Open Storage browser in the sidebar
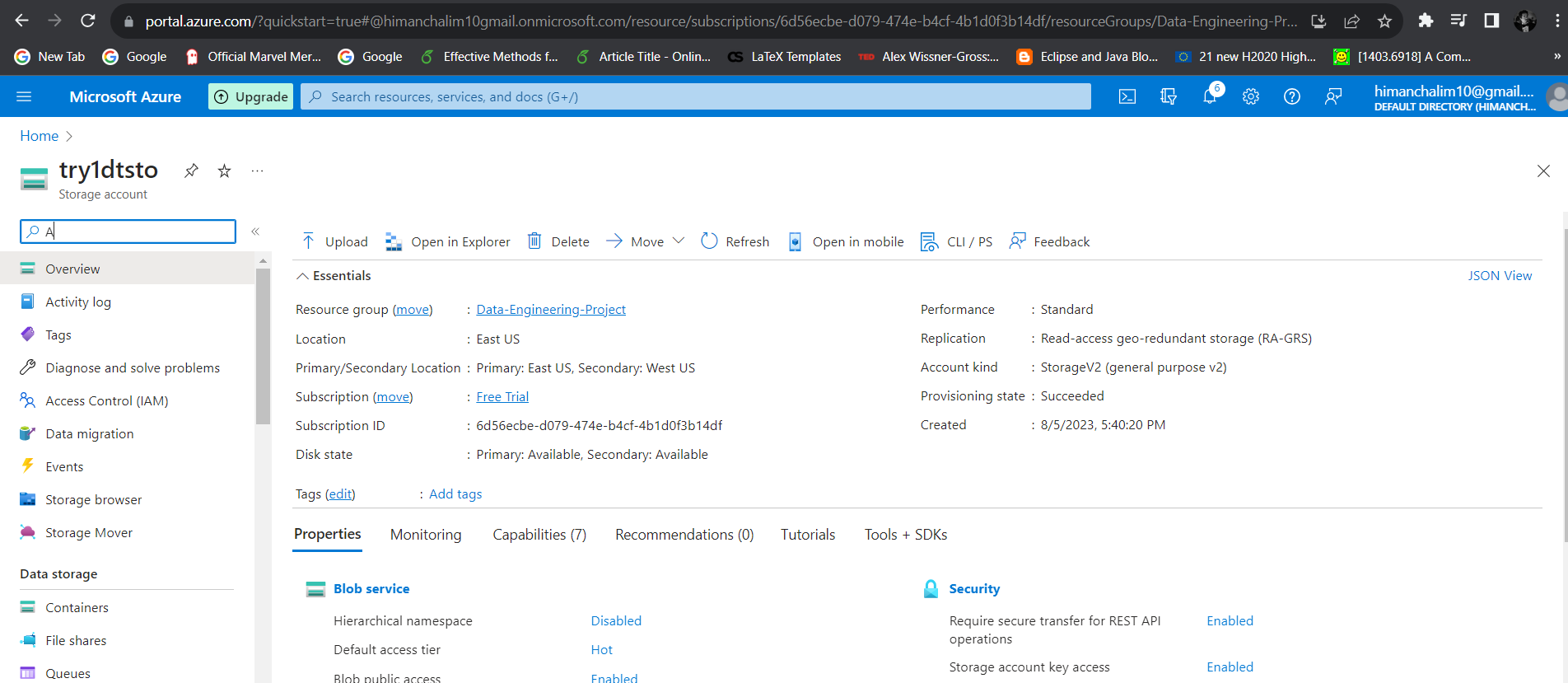Screen dimensions: 1568x683 click(128, 499)
